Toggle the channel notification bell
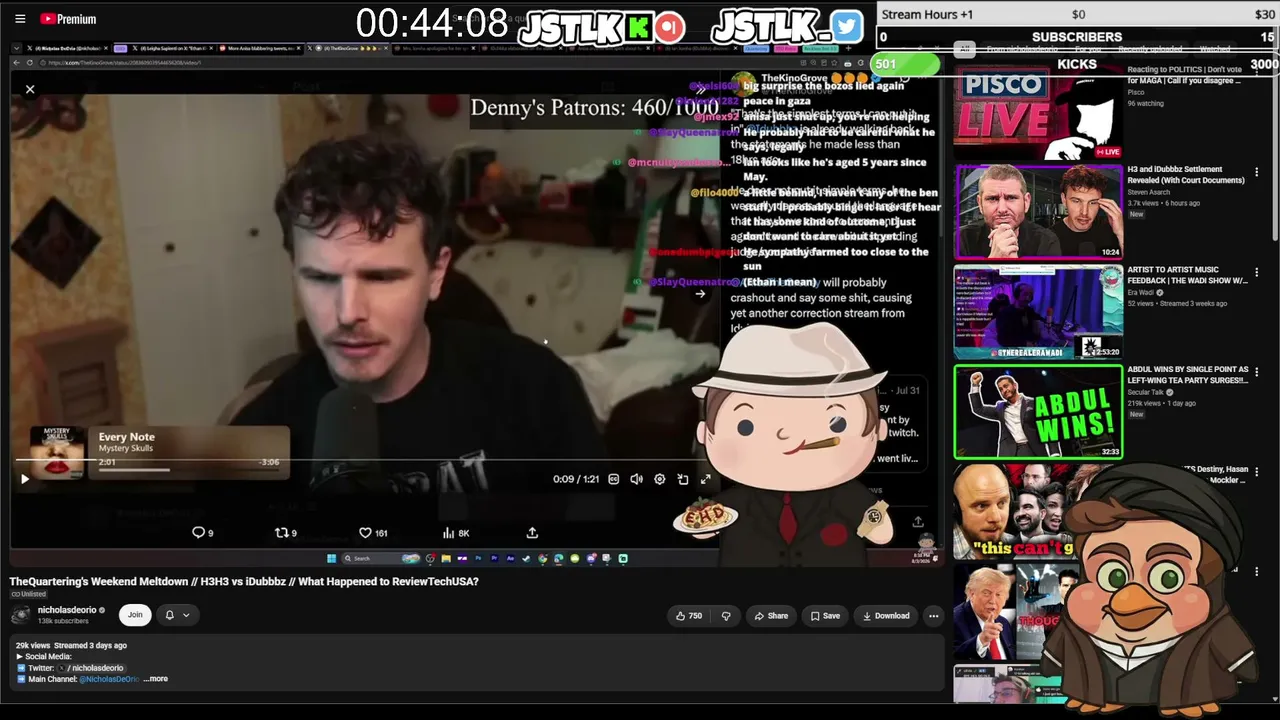The height and width of the screenshot is (720, 1280). [169, 615]
